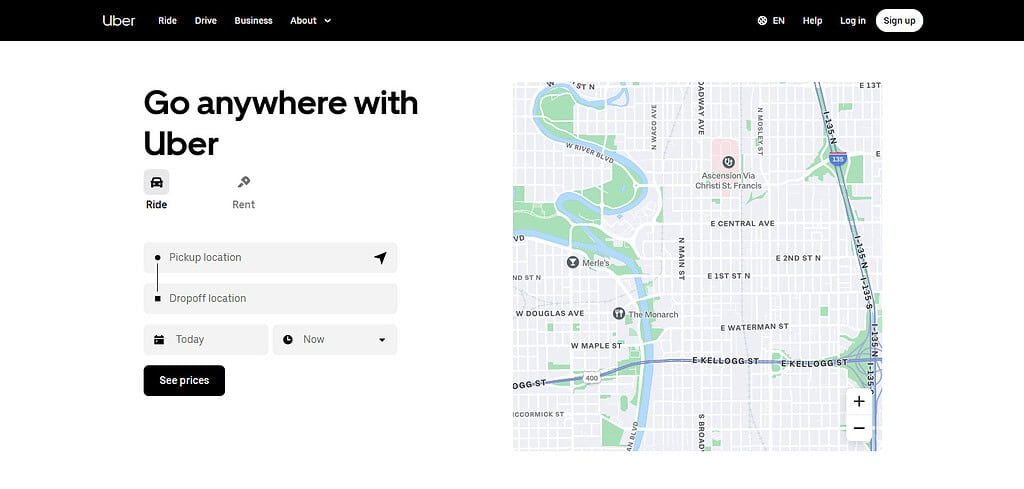Focus the Dropoff location field

pos(270,298)
